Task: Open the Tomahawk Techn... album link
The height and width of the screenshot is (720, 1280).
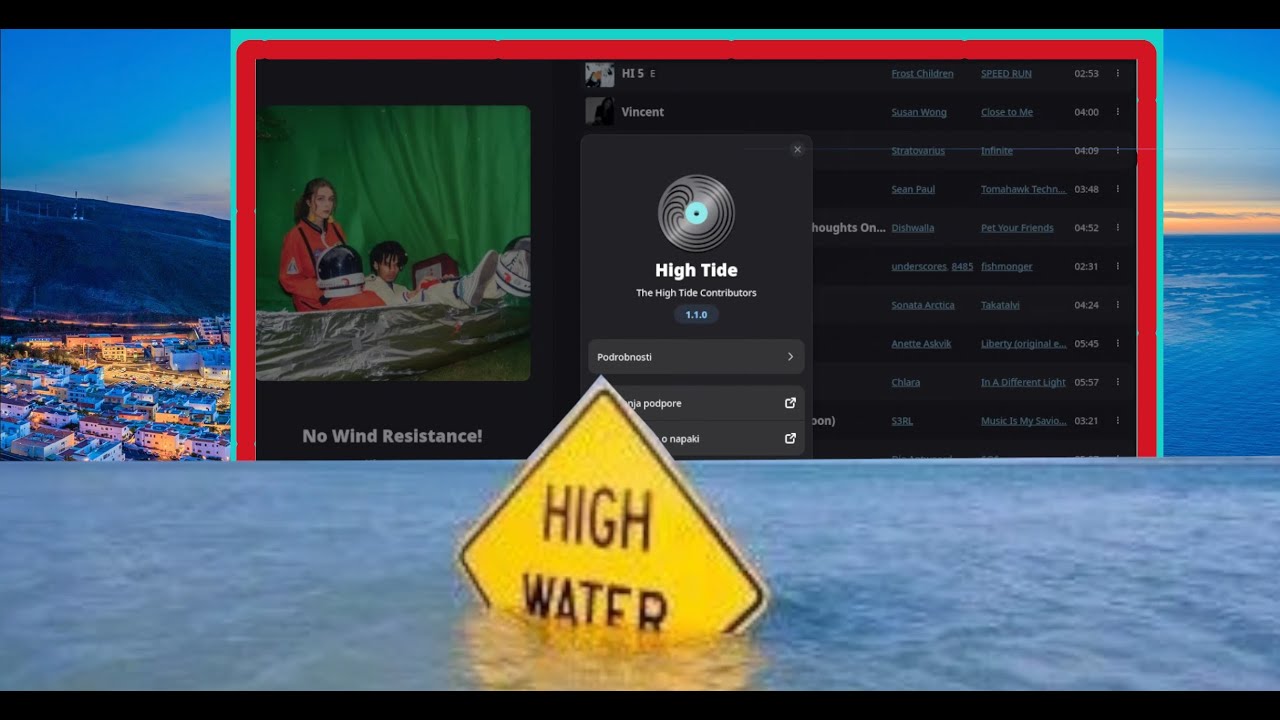Action: pyautogui.click(x=1023, y=189)
